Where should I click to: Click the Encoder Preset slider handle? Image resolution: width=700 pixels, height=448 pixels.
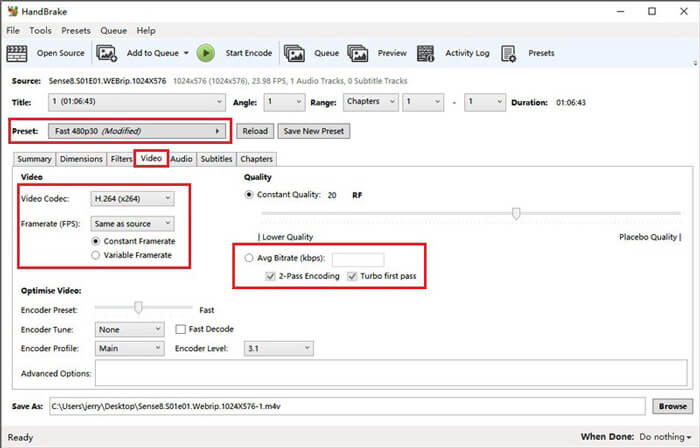point(138,307)
